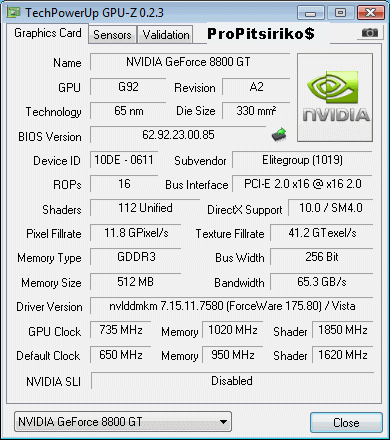
Task: Click the DirectX Support label
Action: [245, 210]
